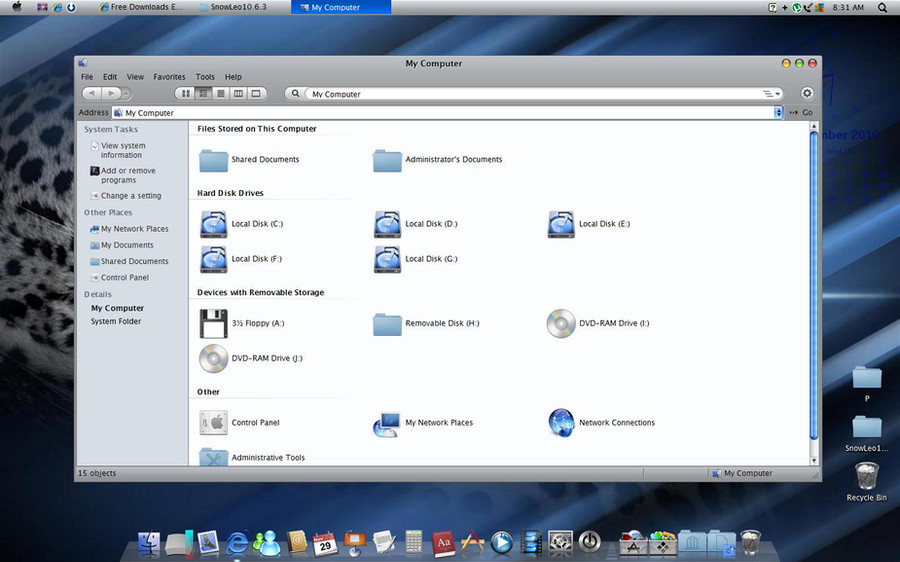Select Removable Disk (H:) folder icon
Image resolution: width=900 pixels, height=562 pixels.
[387, 324]
